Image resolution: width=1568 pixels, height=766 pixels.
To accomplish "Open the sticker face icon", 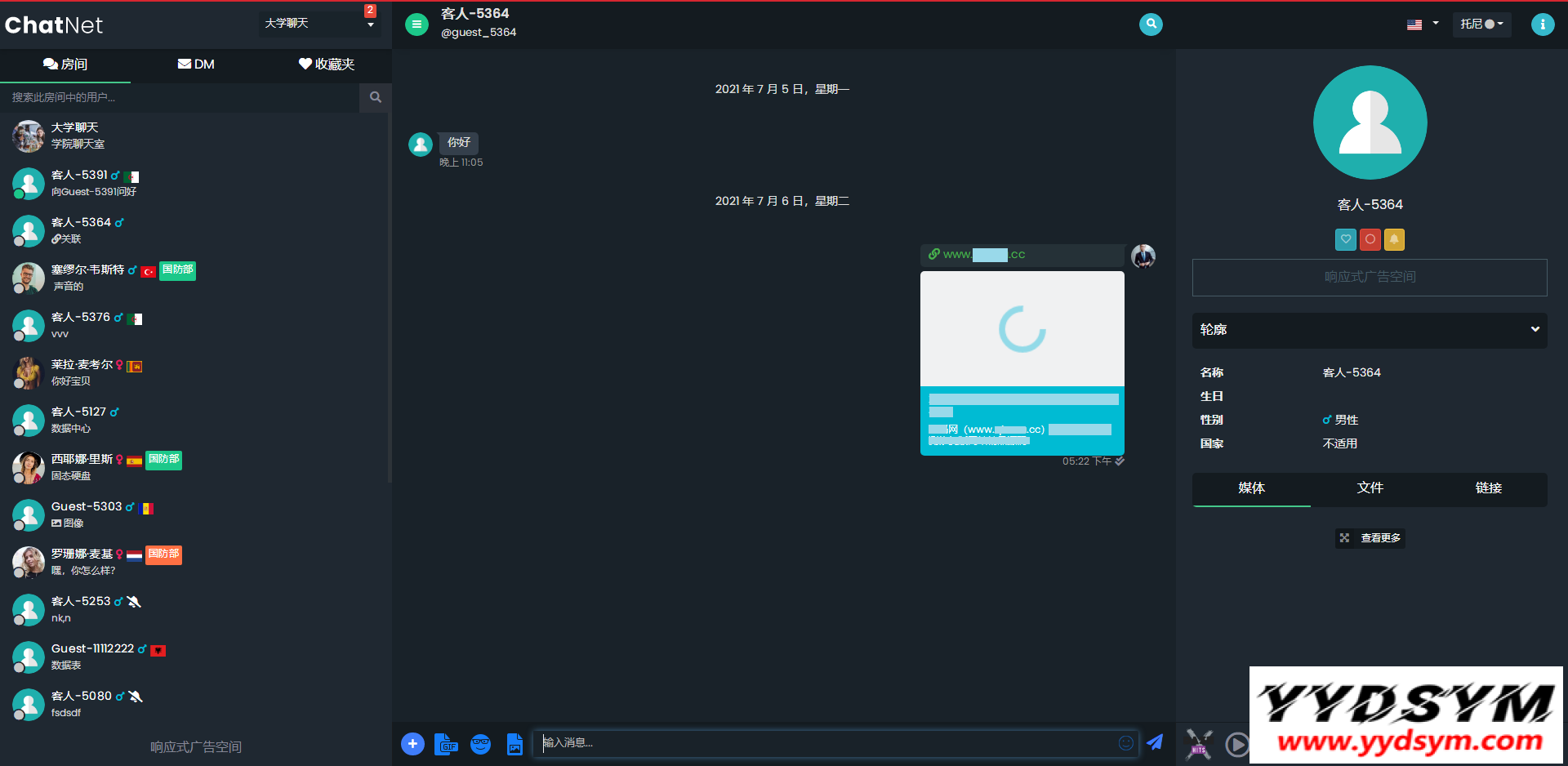I will pos(480,744).
